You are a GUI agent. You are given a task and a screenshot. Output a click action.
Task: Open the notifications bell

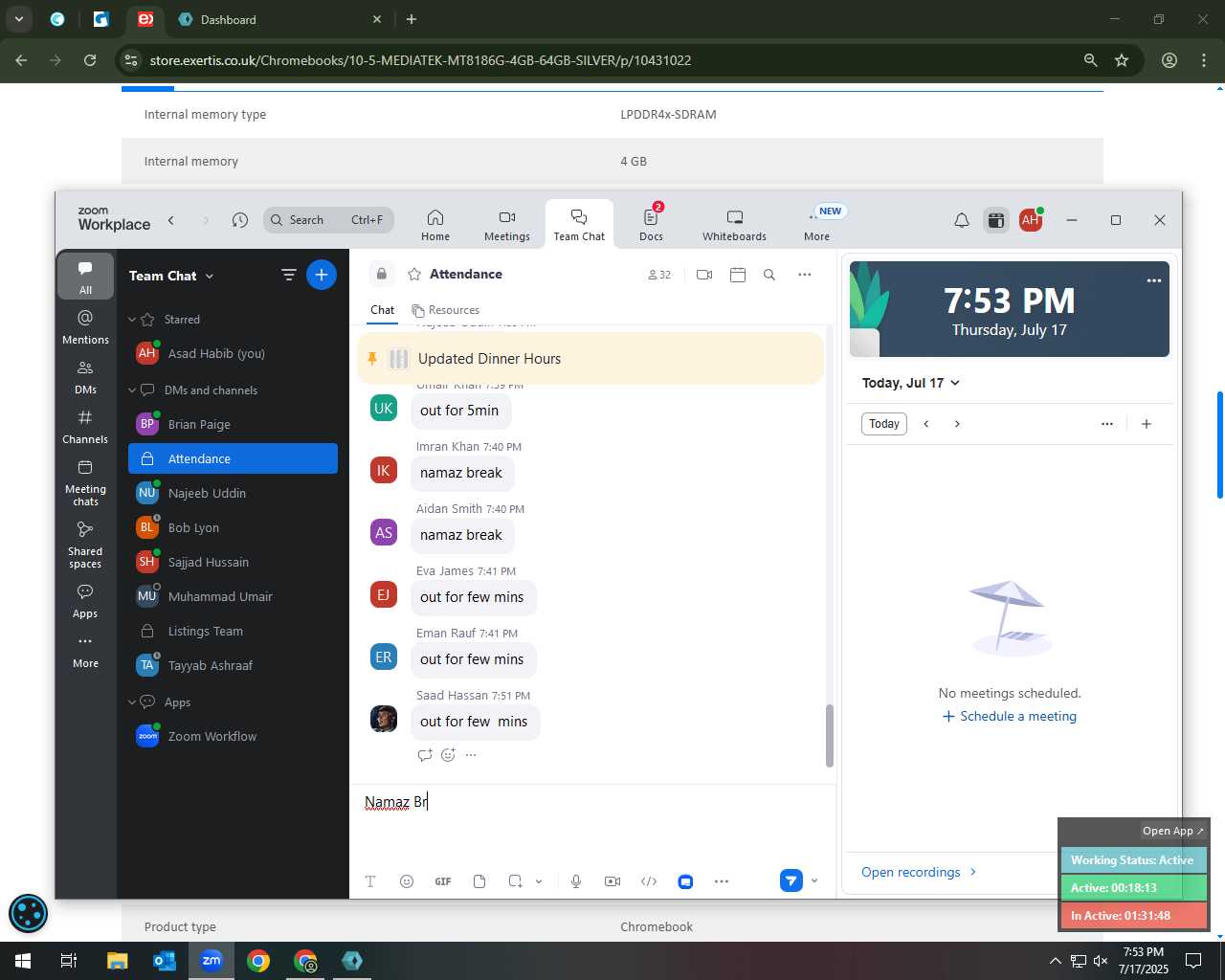pyautogui.click(x=962, y=220)
